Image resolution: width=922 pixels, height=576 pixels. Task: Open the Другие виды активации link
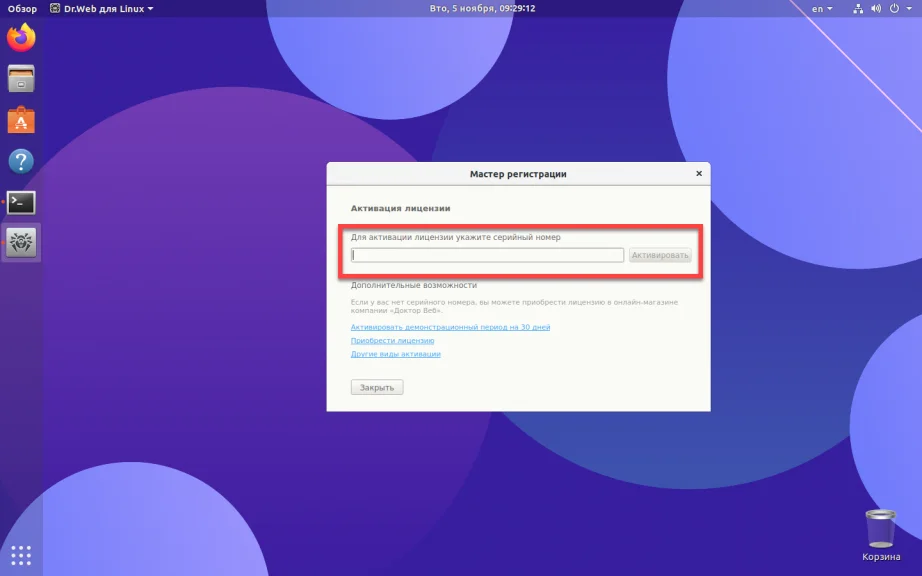[395, 354]
